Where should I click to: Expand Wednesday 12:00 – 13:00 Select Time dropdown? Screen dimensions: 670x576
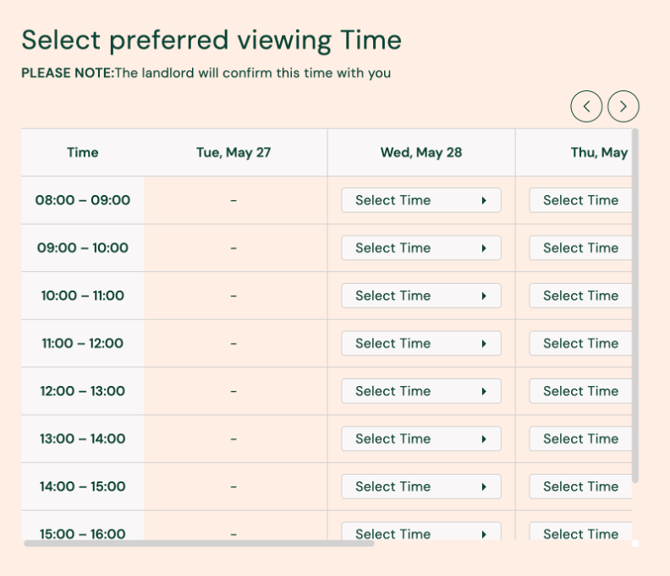click(421, 391)
